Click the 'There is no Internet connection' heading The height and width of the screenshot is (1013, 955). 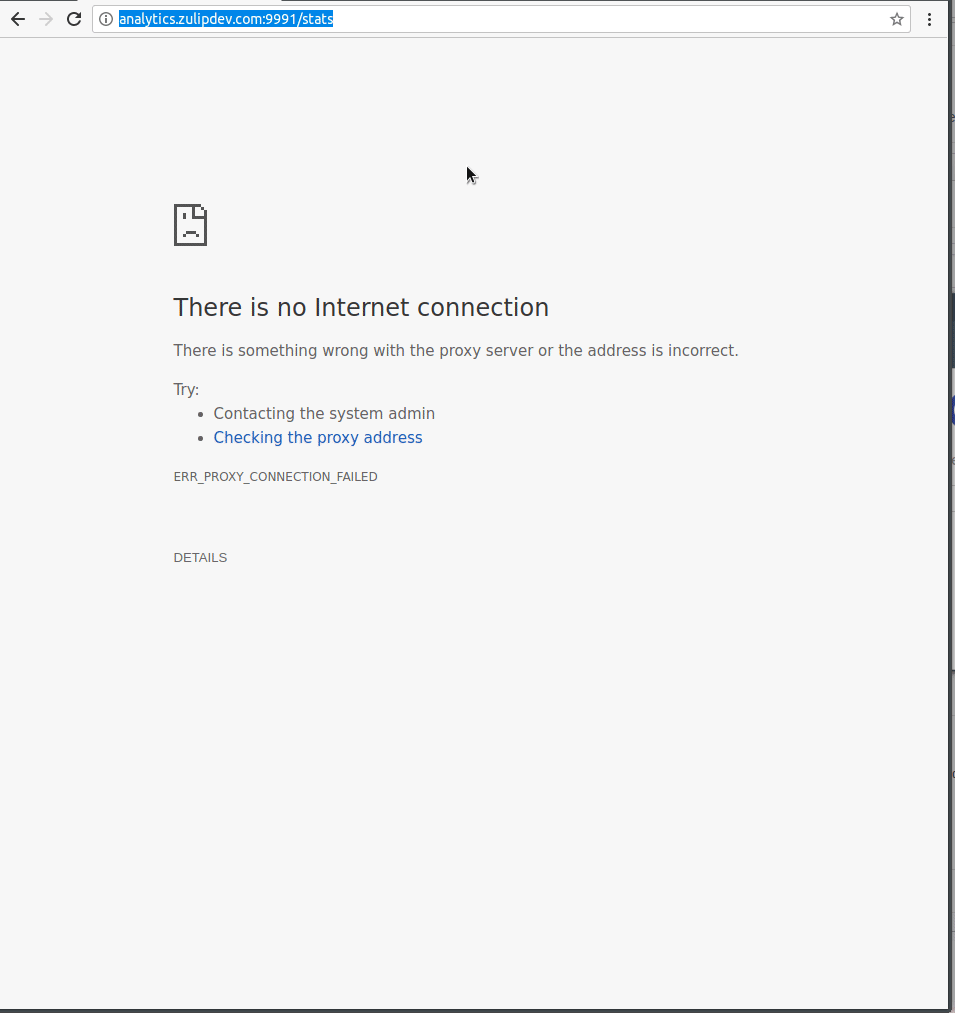[x=361, y=308]
